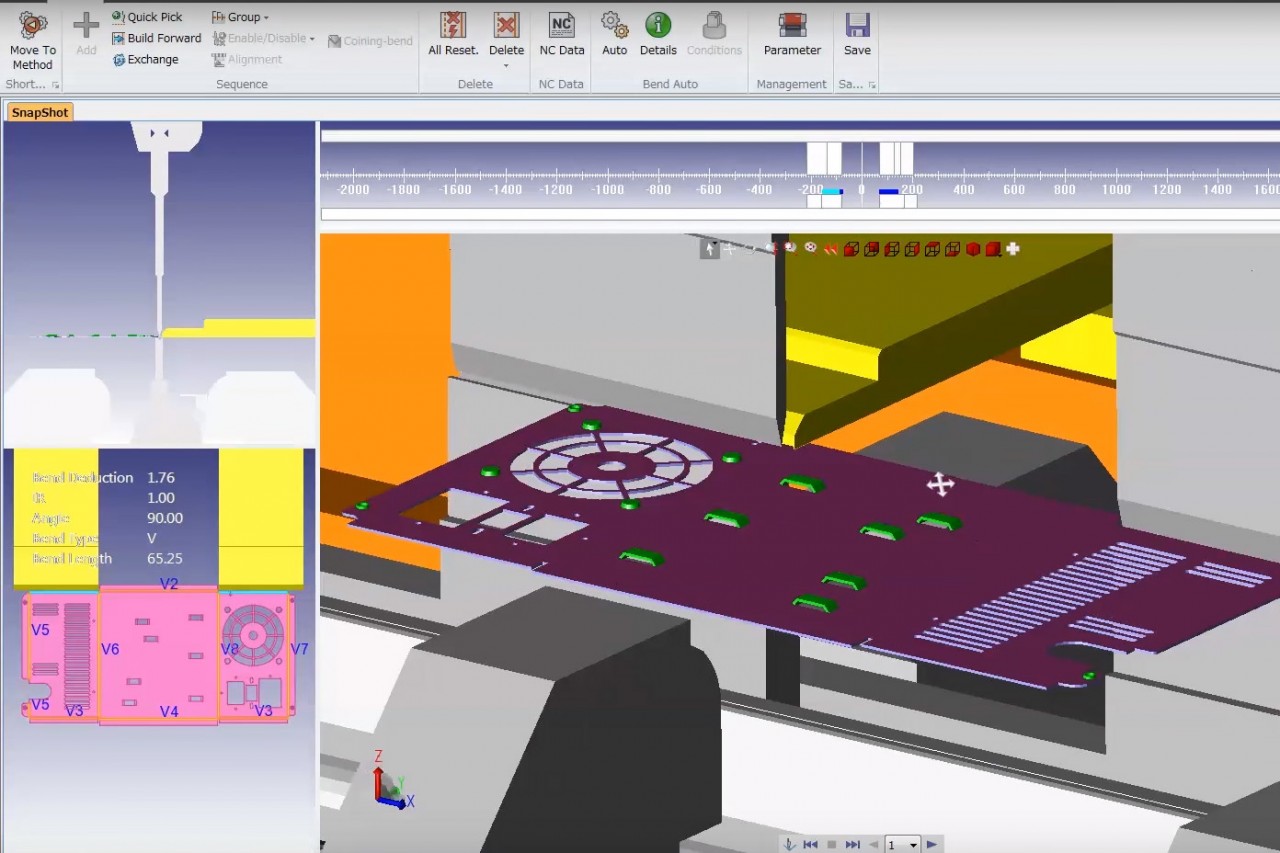Choose the Build Forward tool

click(156, 38)
